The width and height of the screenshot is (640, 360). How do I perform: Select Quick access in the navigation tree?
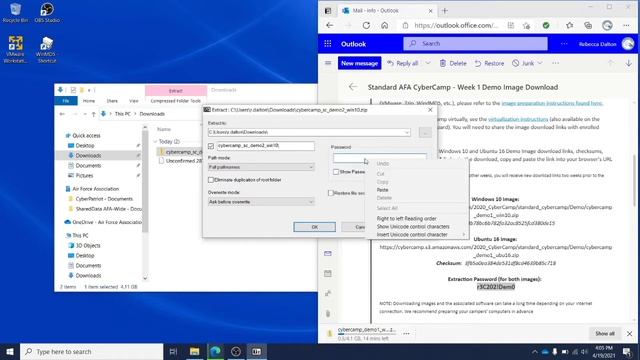86,136
